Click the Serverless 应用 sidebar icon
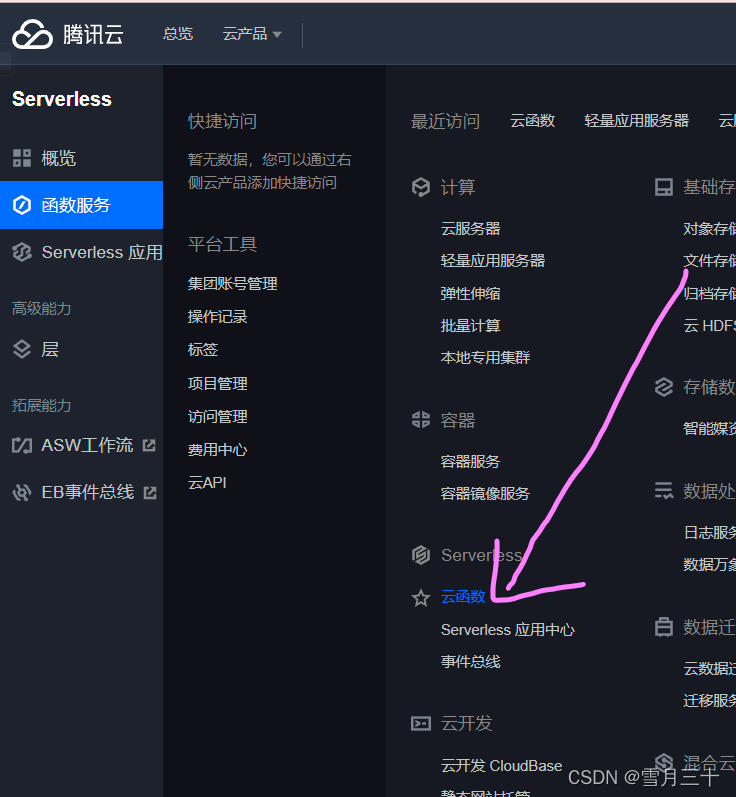The width and height of the screenshot is (736, 797). [22, 252]
